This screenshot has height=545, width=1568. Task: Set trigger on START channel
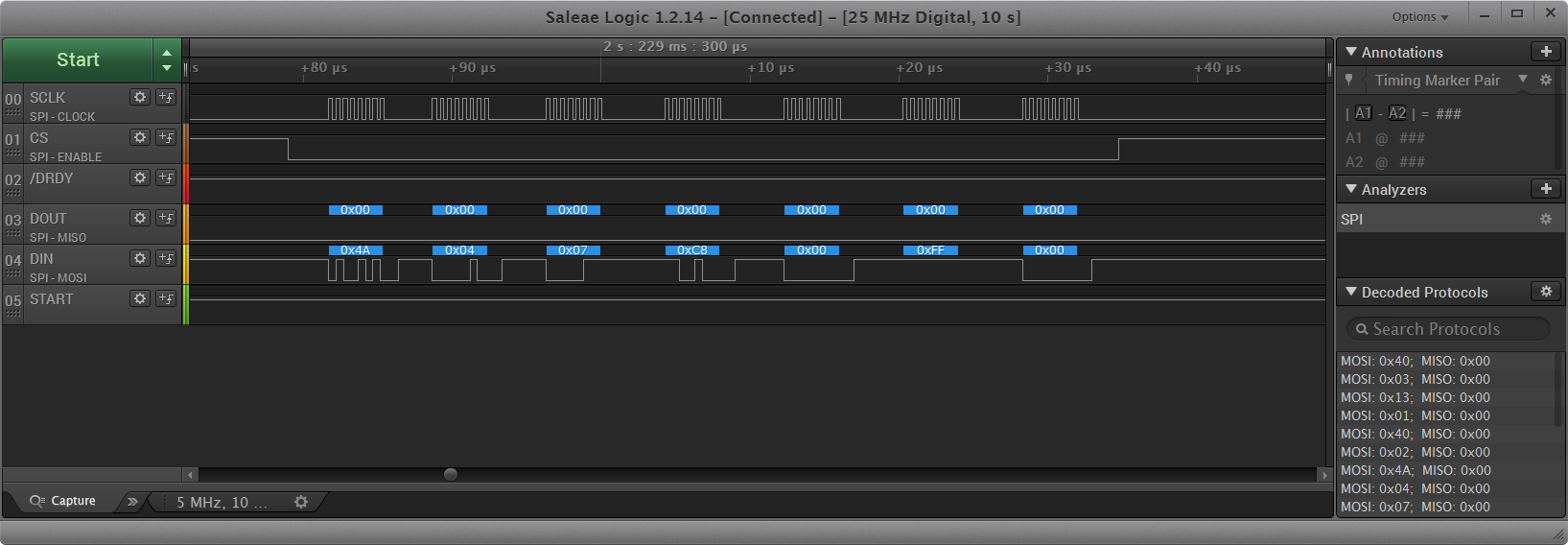click(166, 298)
